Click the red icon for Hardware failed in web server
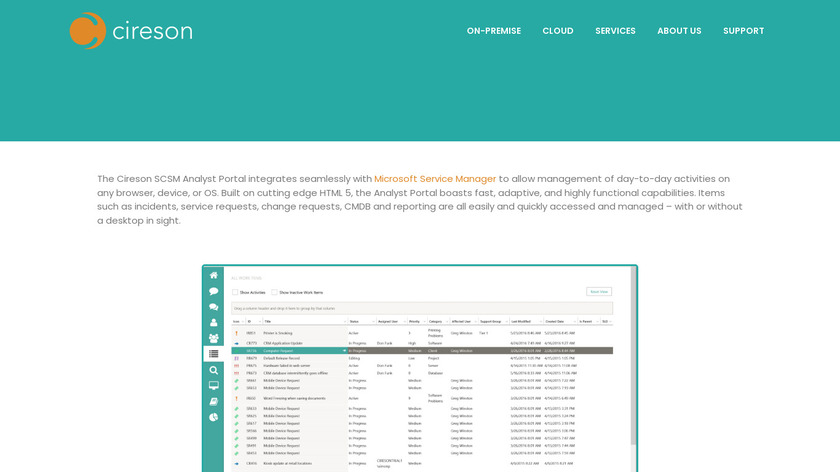This screenshot has width=840, height=472. pyautogui.click(x=236, y=366)
